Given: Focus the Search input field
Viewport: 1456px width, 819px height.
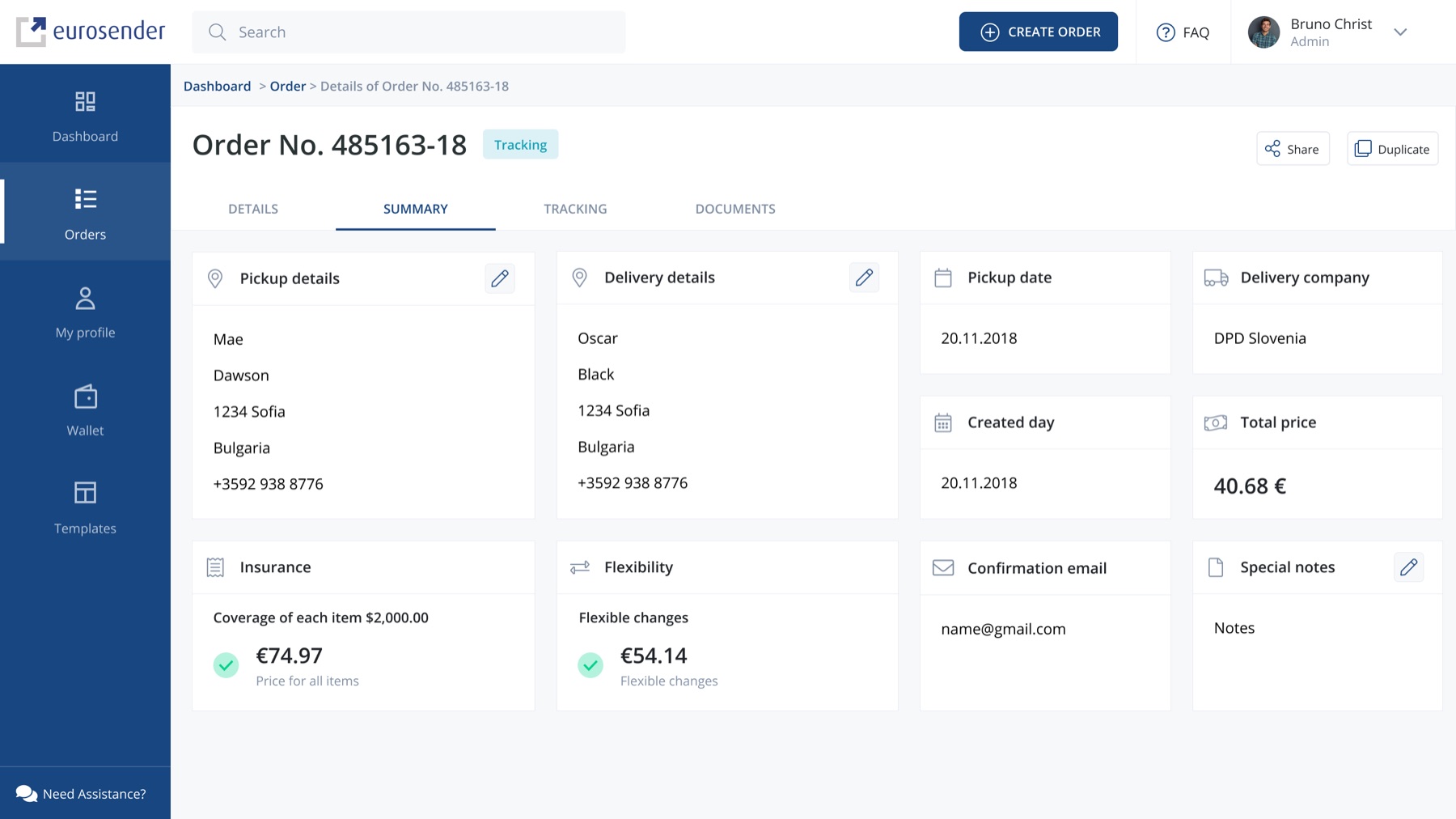Looking at the screenshot, I should [408, 32].
